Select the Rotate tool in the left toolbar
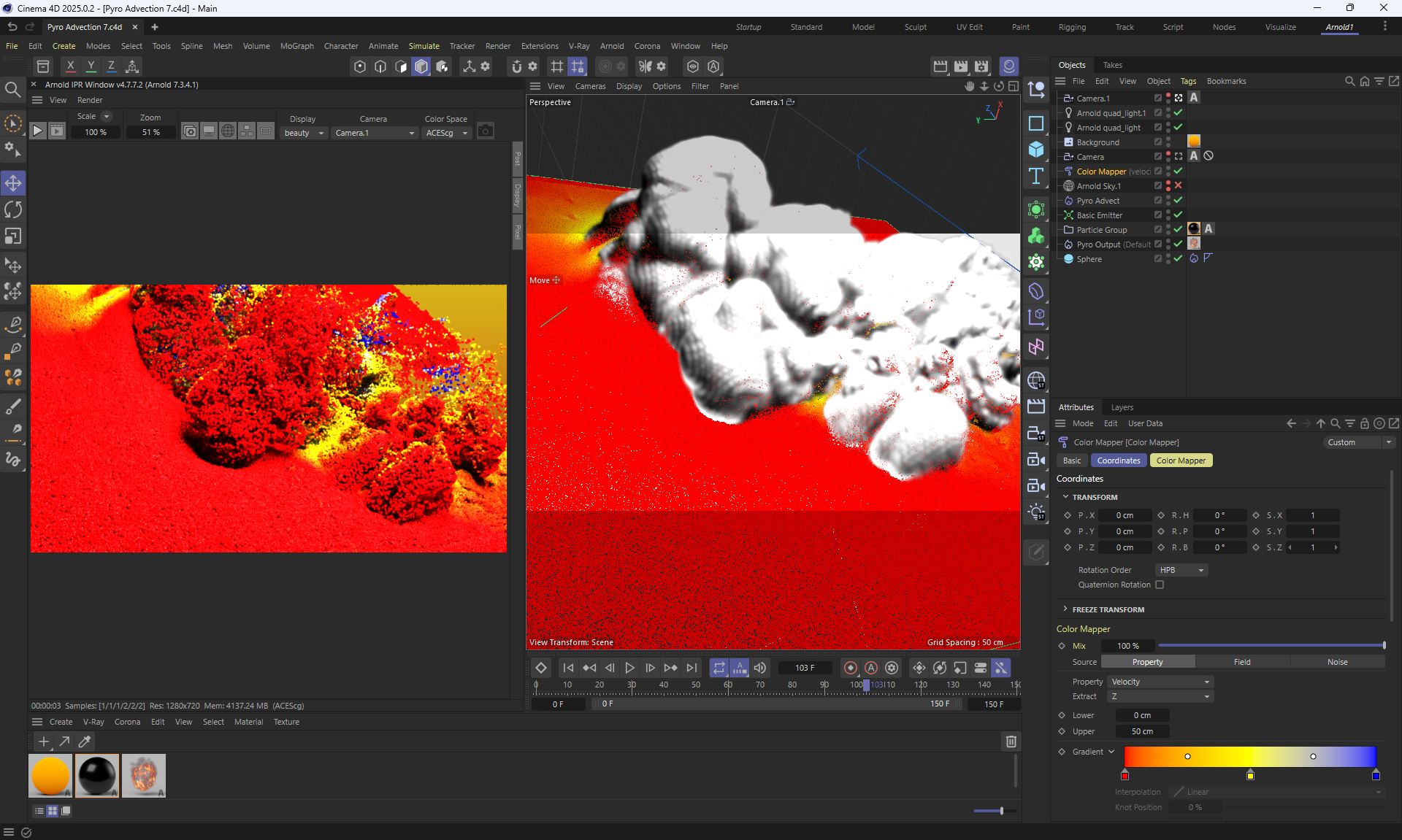1402x840 pixels. (x=13, y=210)
